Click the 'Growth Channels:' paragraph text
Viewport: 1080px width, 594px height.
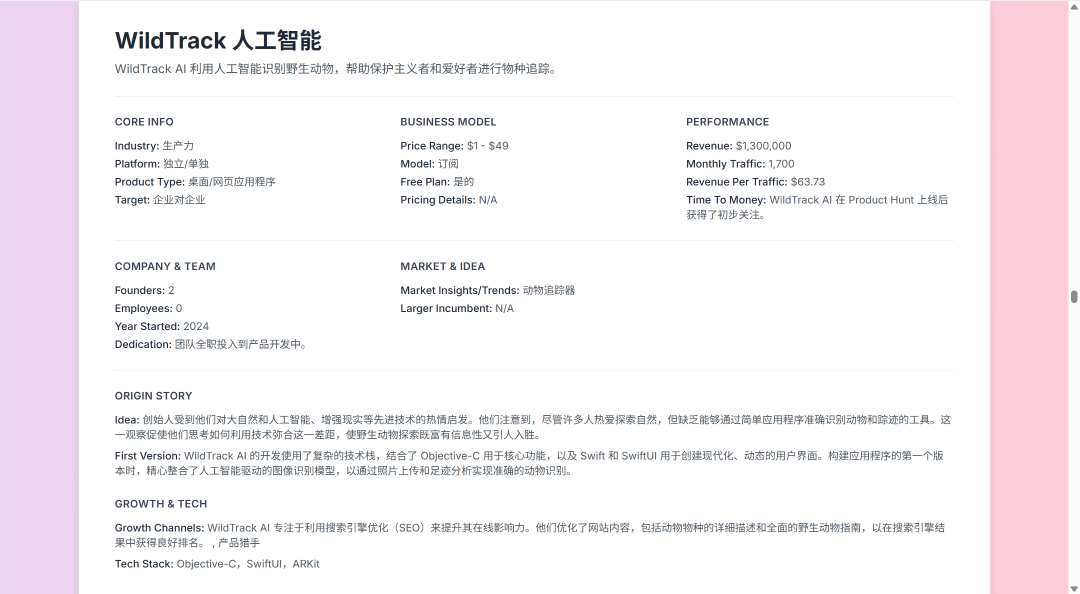[530, 535]
